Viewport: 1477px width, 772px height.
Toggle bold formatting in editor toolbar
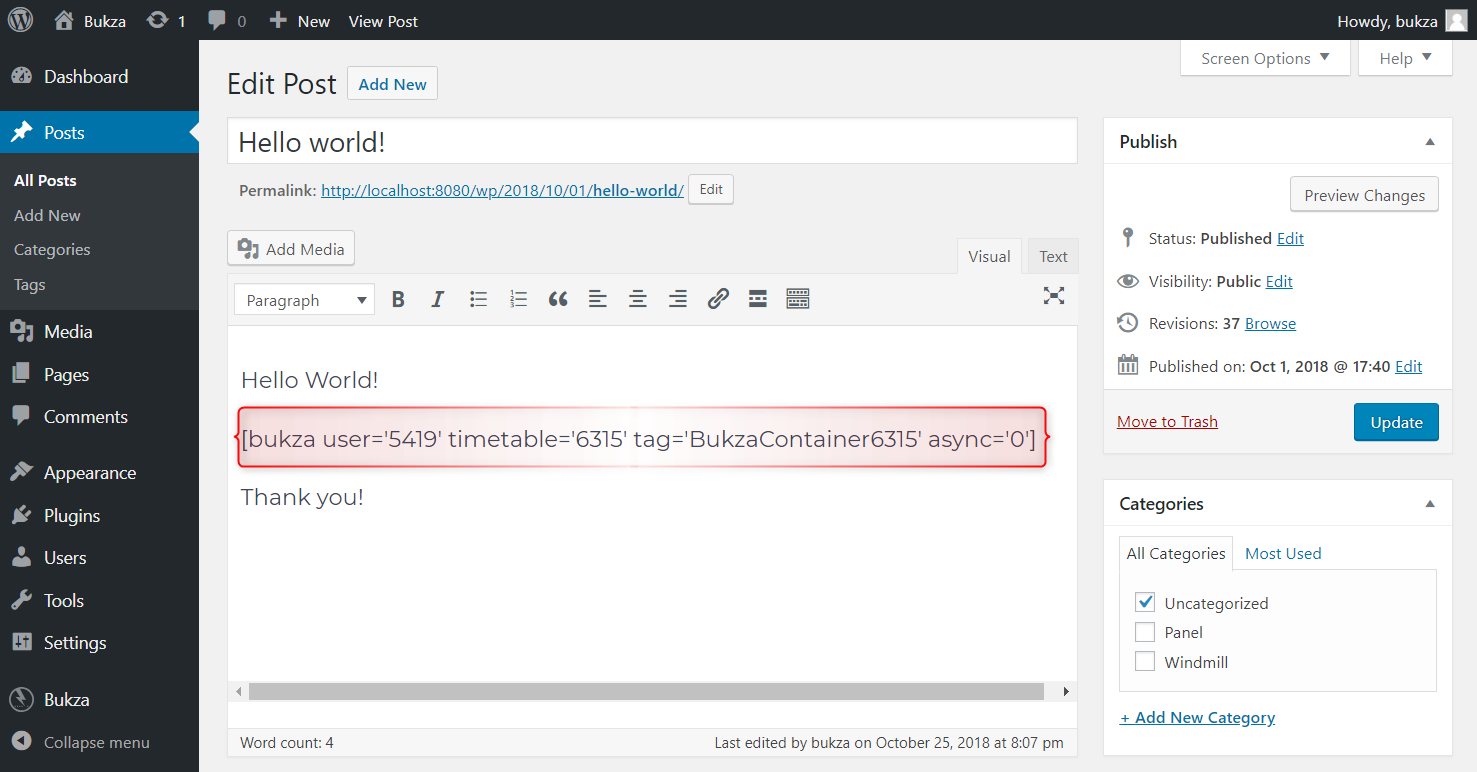[398, 299]
